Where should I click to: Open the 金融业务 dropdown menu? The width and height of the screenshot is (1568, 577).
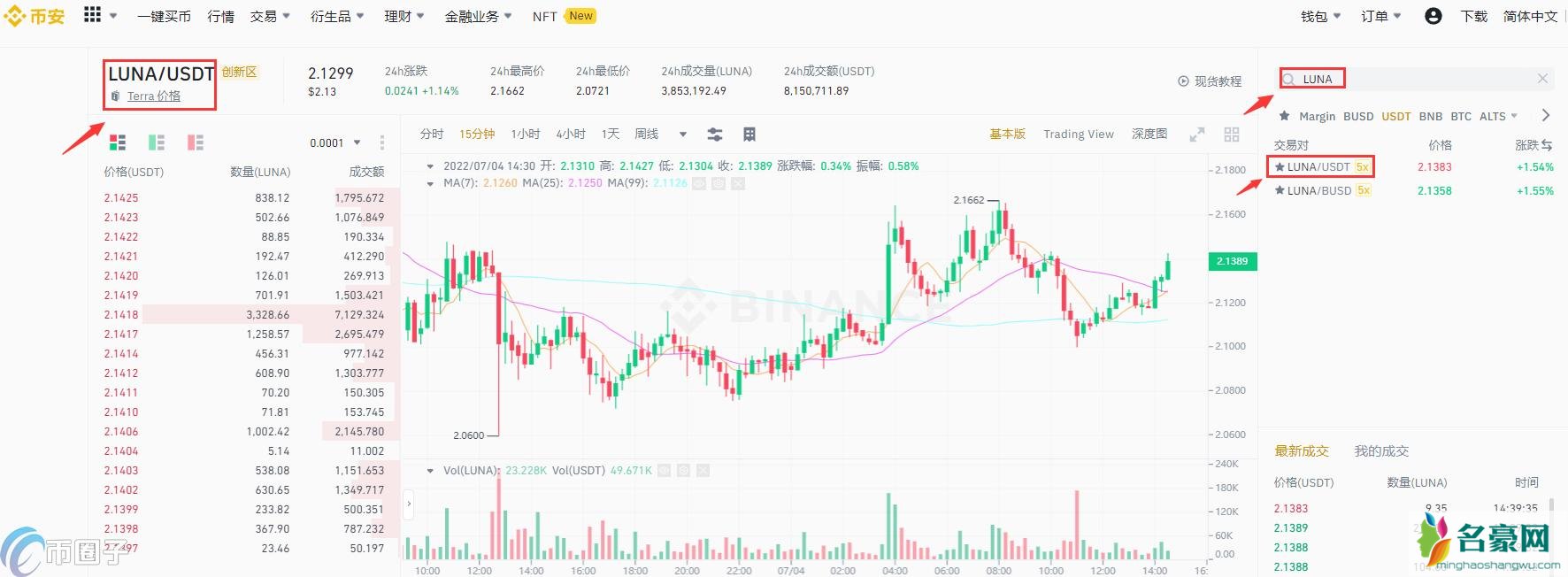click(x=479, y=16)
